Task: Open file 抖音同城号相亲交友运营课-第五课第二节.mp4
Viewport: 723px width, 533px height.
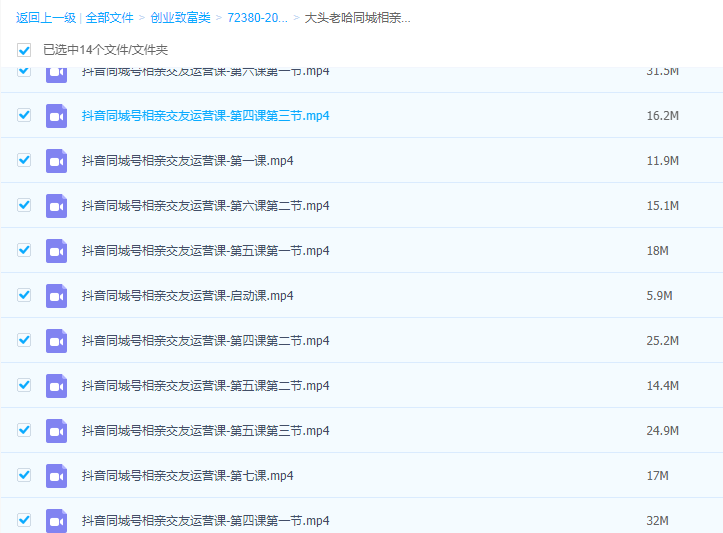Action: [206, 385]
